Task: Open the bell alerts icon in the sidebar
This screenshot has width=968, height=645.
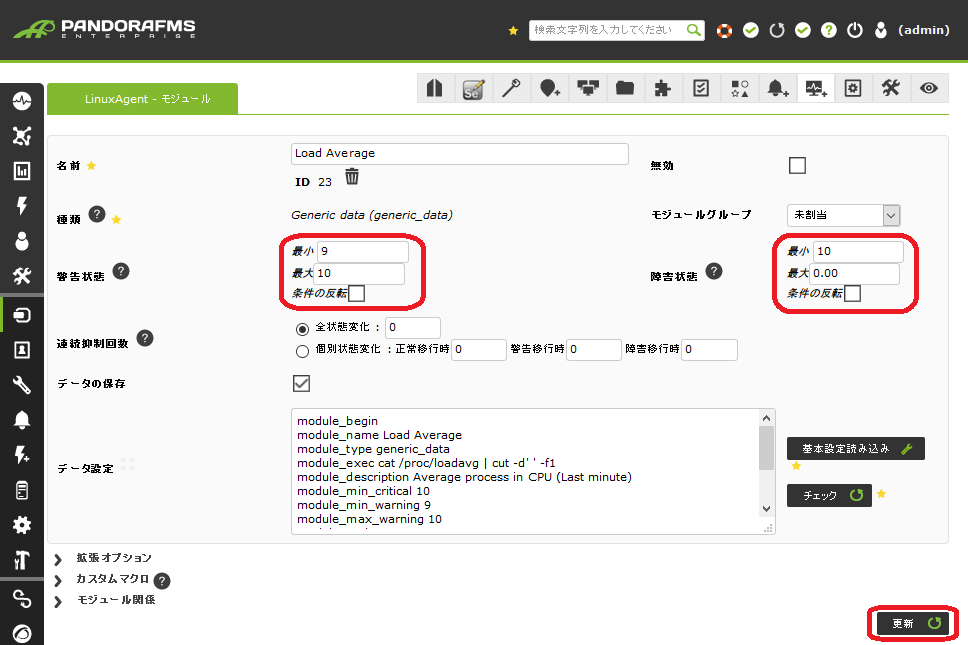Action: click(x=22, y=420)
